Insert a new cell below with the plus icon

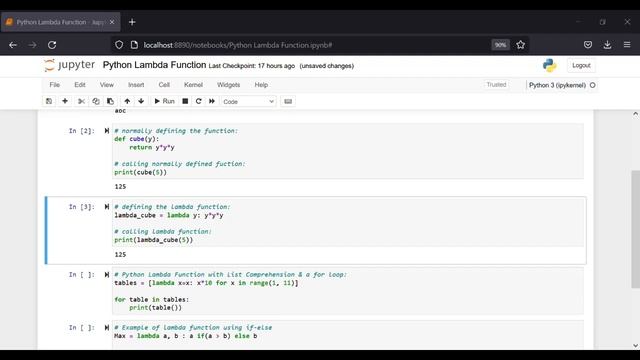[65, 101]
